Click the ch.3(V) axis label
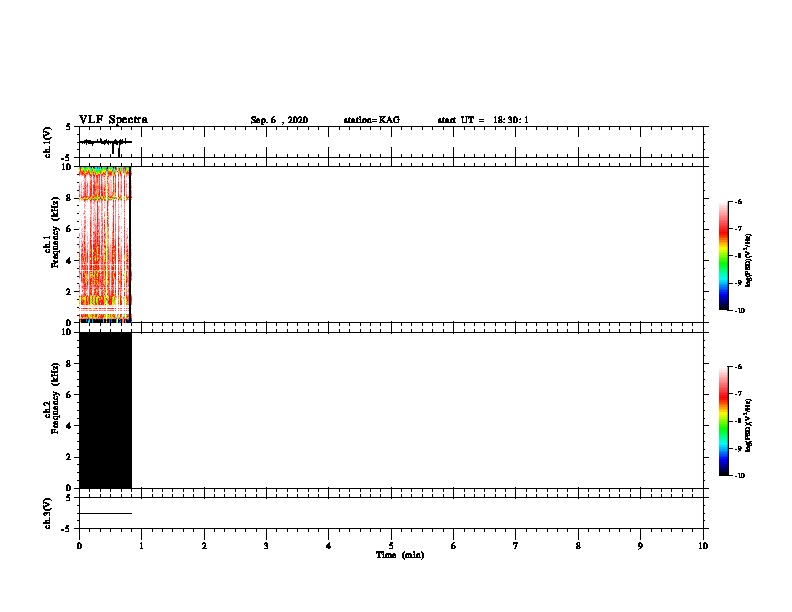 coord(47,513)
